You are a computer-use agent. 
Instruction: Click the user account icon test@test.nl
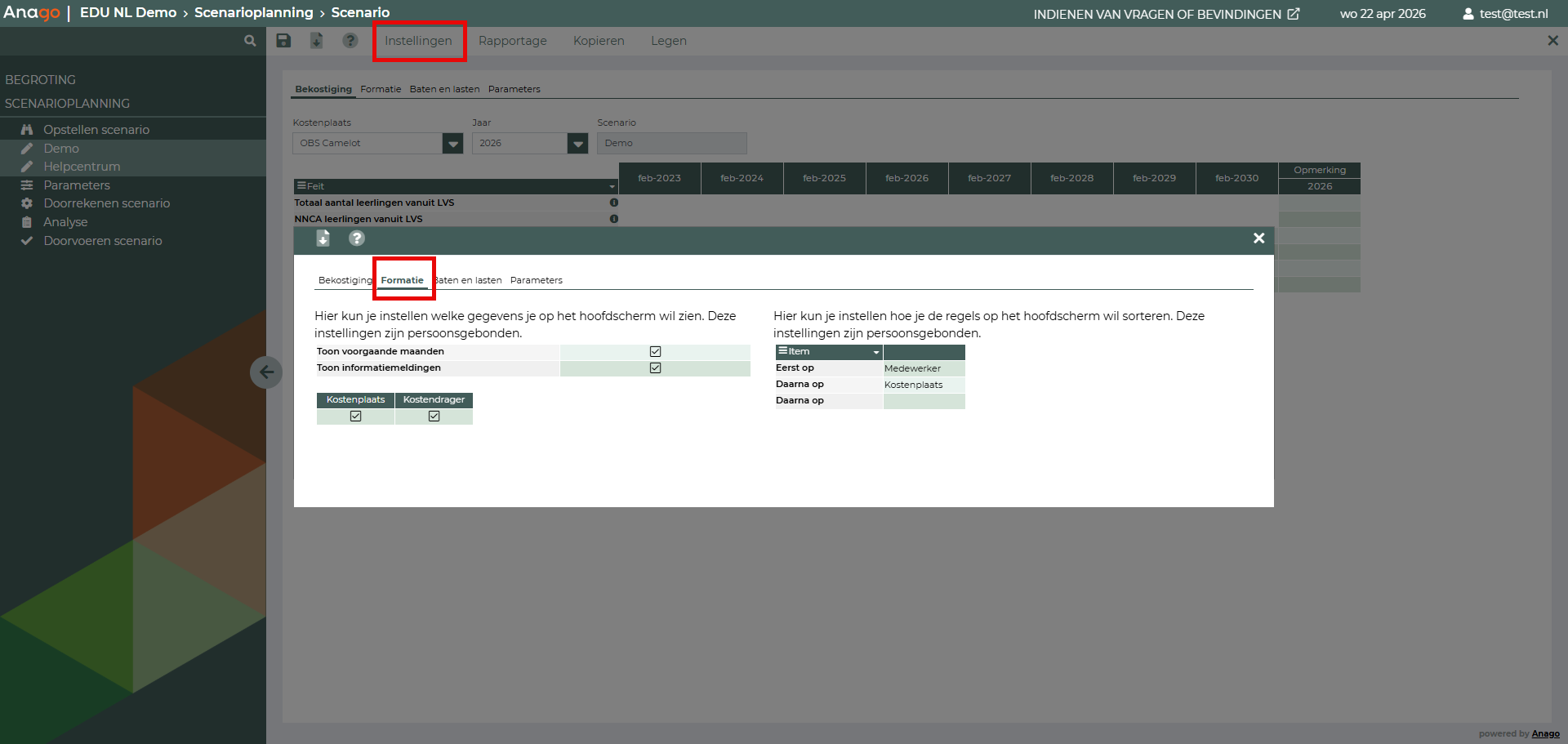pos(1468,14)
